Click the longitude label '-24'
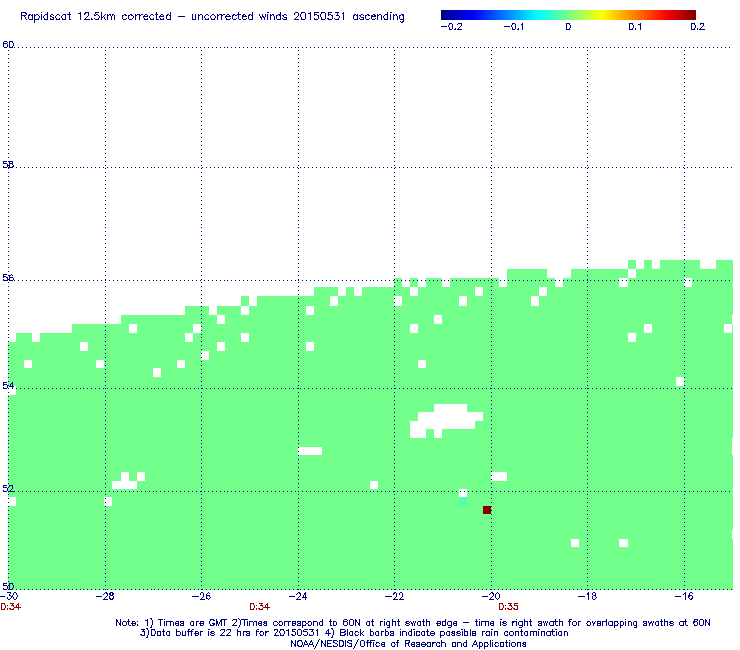The height and width of the screenshot is (650, 740). (x=298, y=597)
